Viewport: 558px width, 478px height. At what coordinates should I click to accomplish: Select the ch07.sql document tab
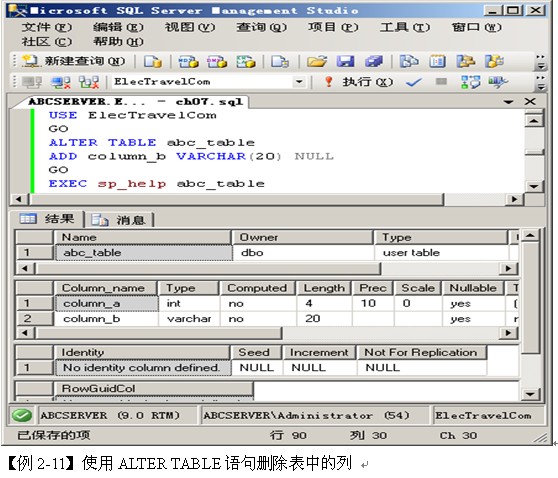(x=135, y=102)
